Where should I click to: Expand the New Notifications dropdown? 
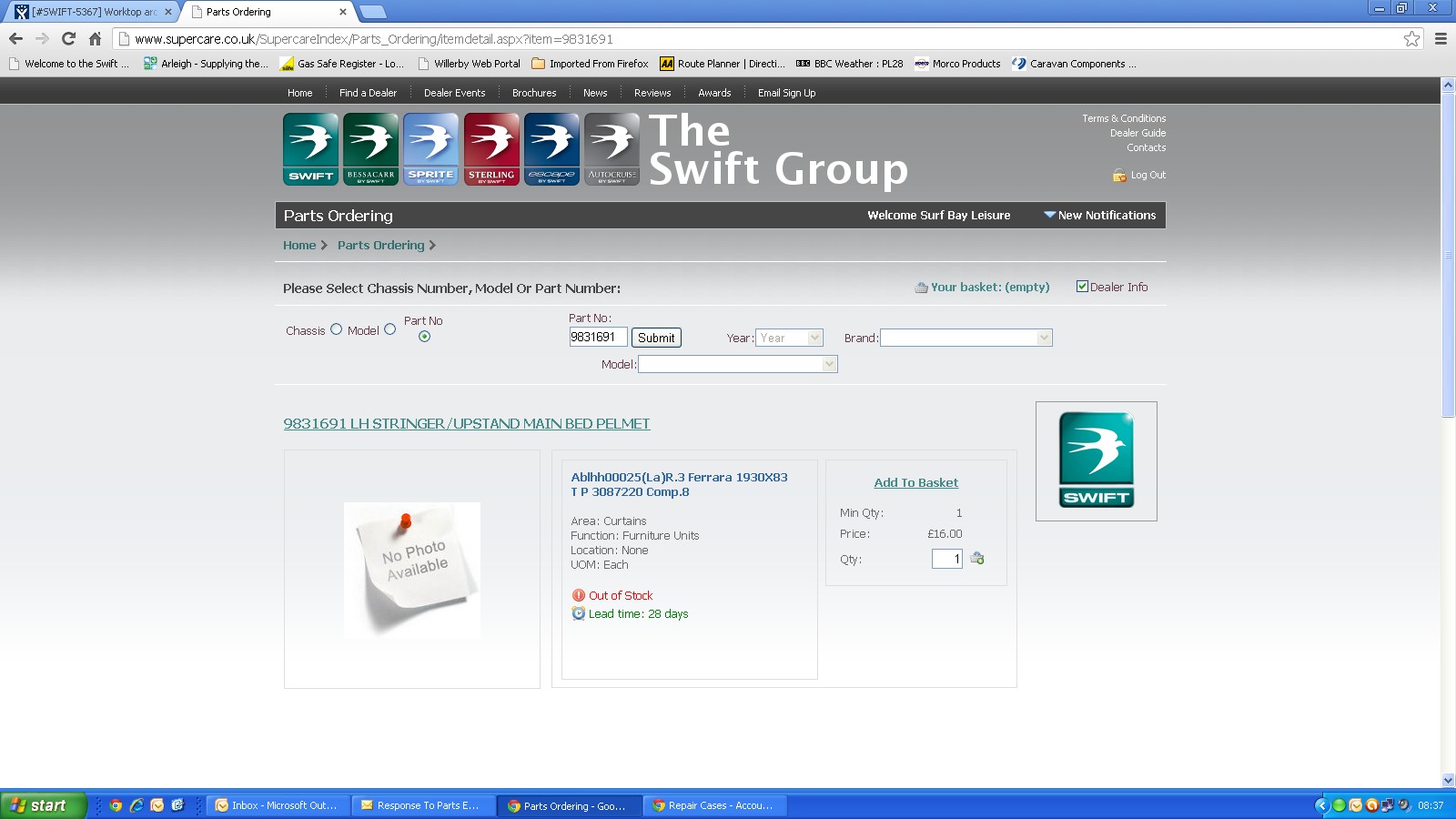click(x=1100, y=216)
